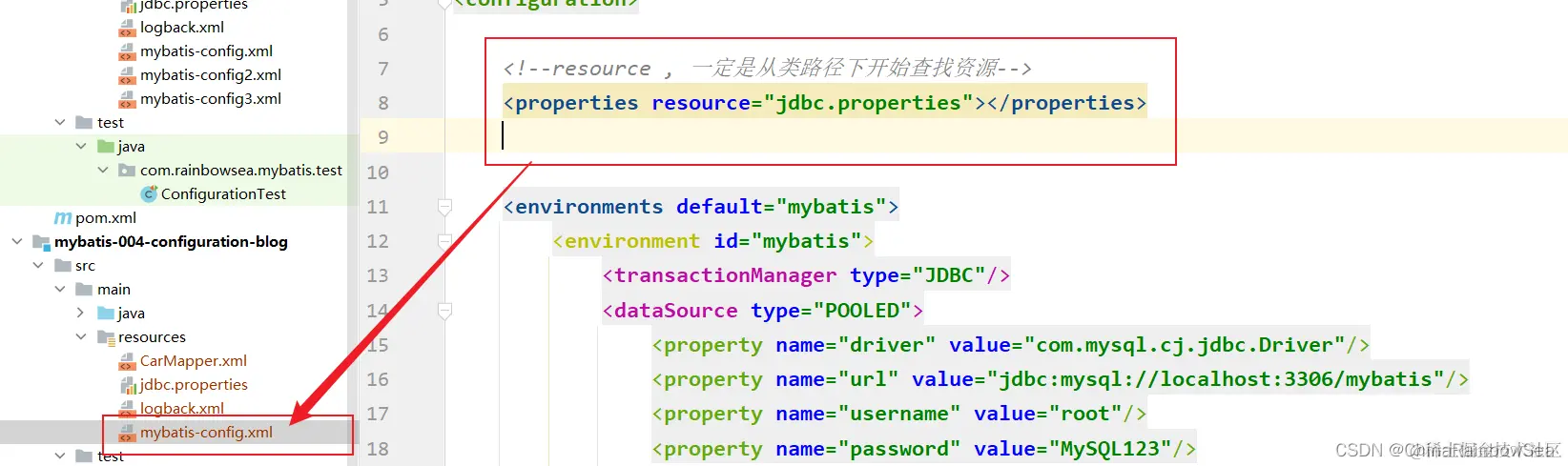The width and height of the screenshot is (1568, 466).
Task: Click the package icon beside com.rainbowsea.mybatis.test
Action: 127,171
